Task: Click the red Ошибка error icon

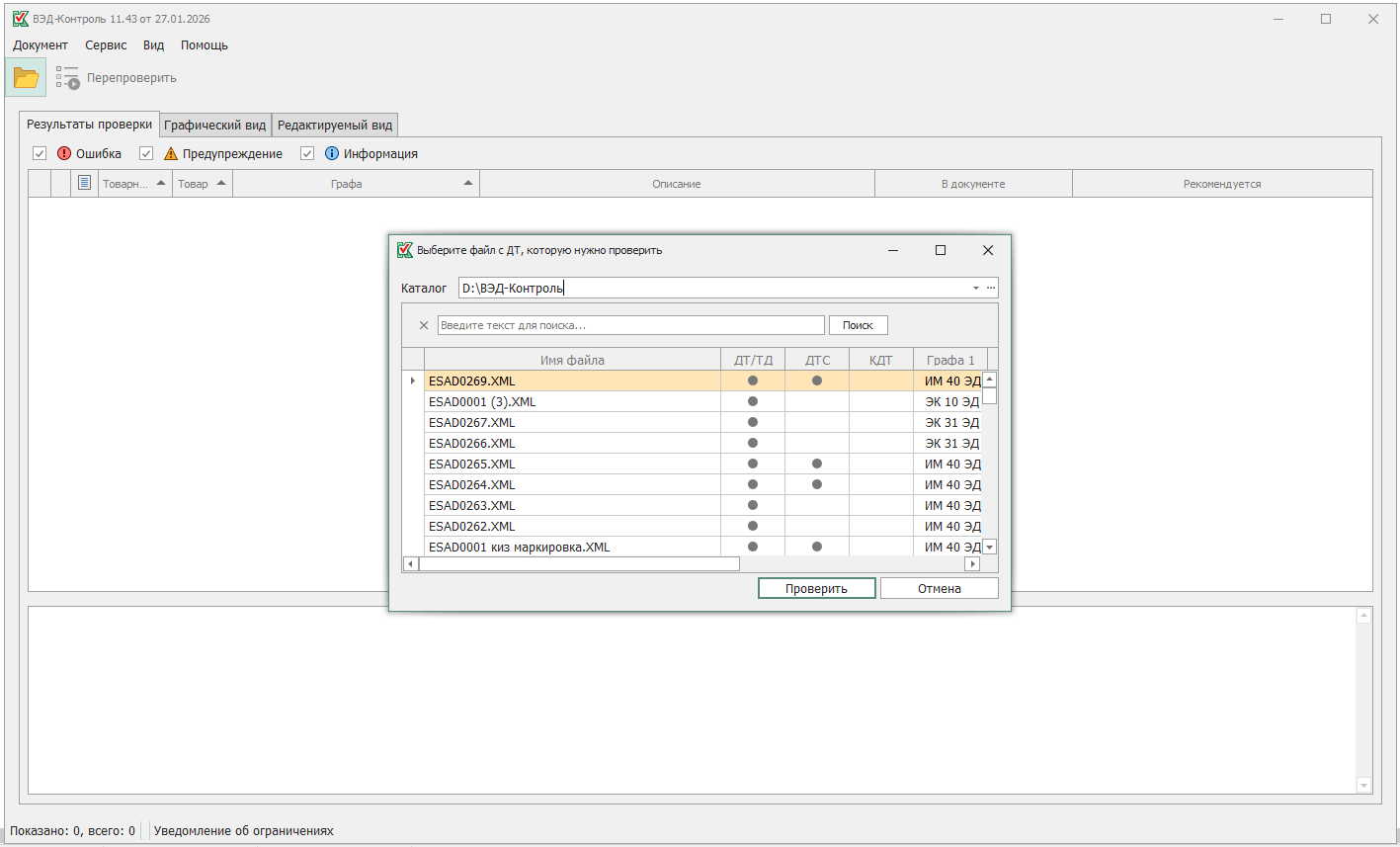Action: coord(64,153)
